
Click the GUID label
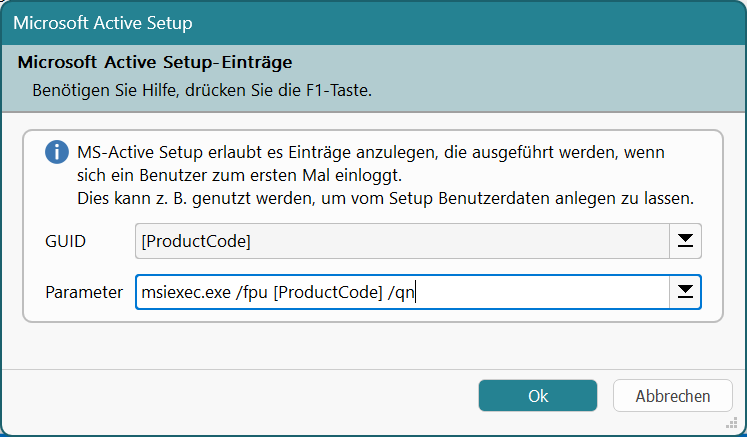(x=65, y=242)
